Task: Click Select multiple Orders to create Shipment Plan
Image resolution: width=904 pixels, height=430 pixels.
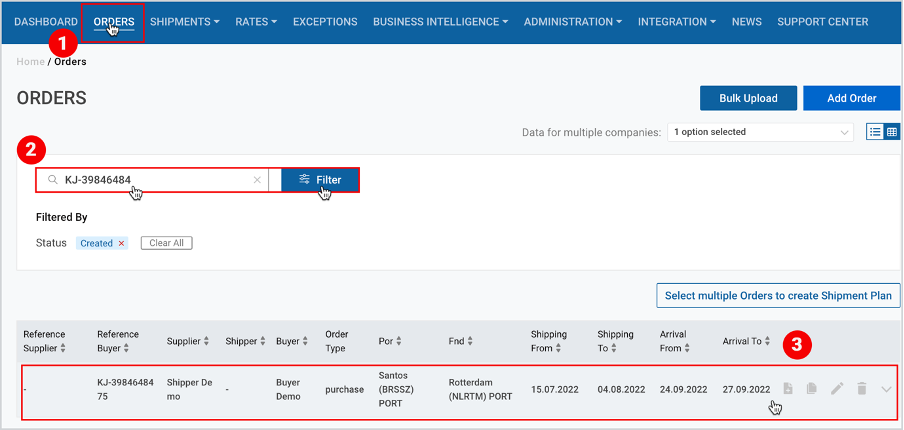Action: [x=778, y=296]
